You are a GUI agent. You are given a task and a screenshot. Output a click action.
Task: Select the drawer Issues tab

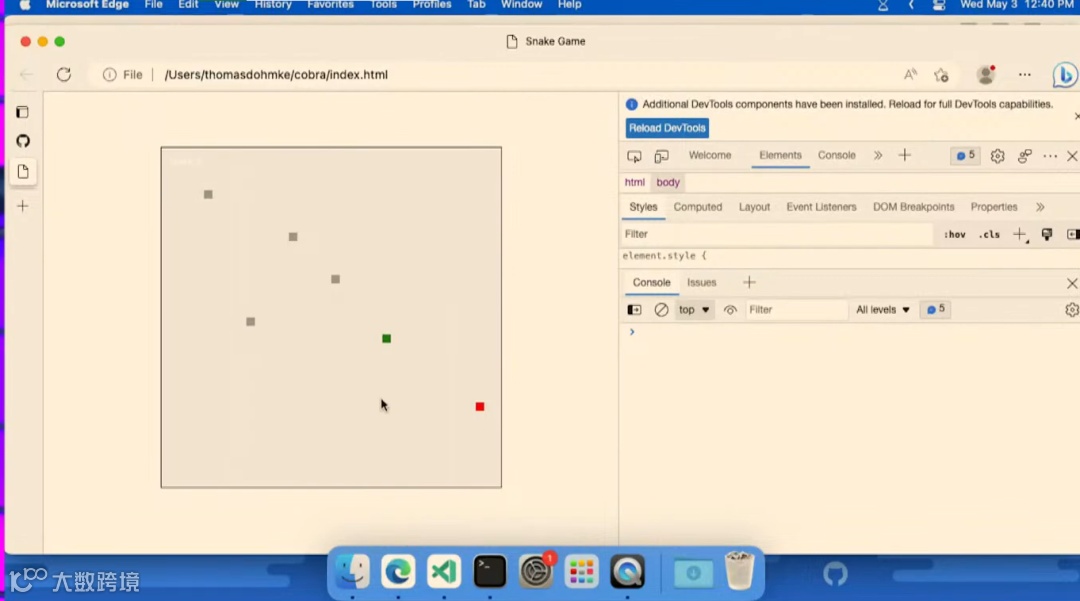701,283
